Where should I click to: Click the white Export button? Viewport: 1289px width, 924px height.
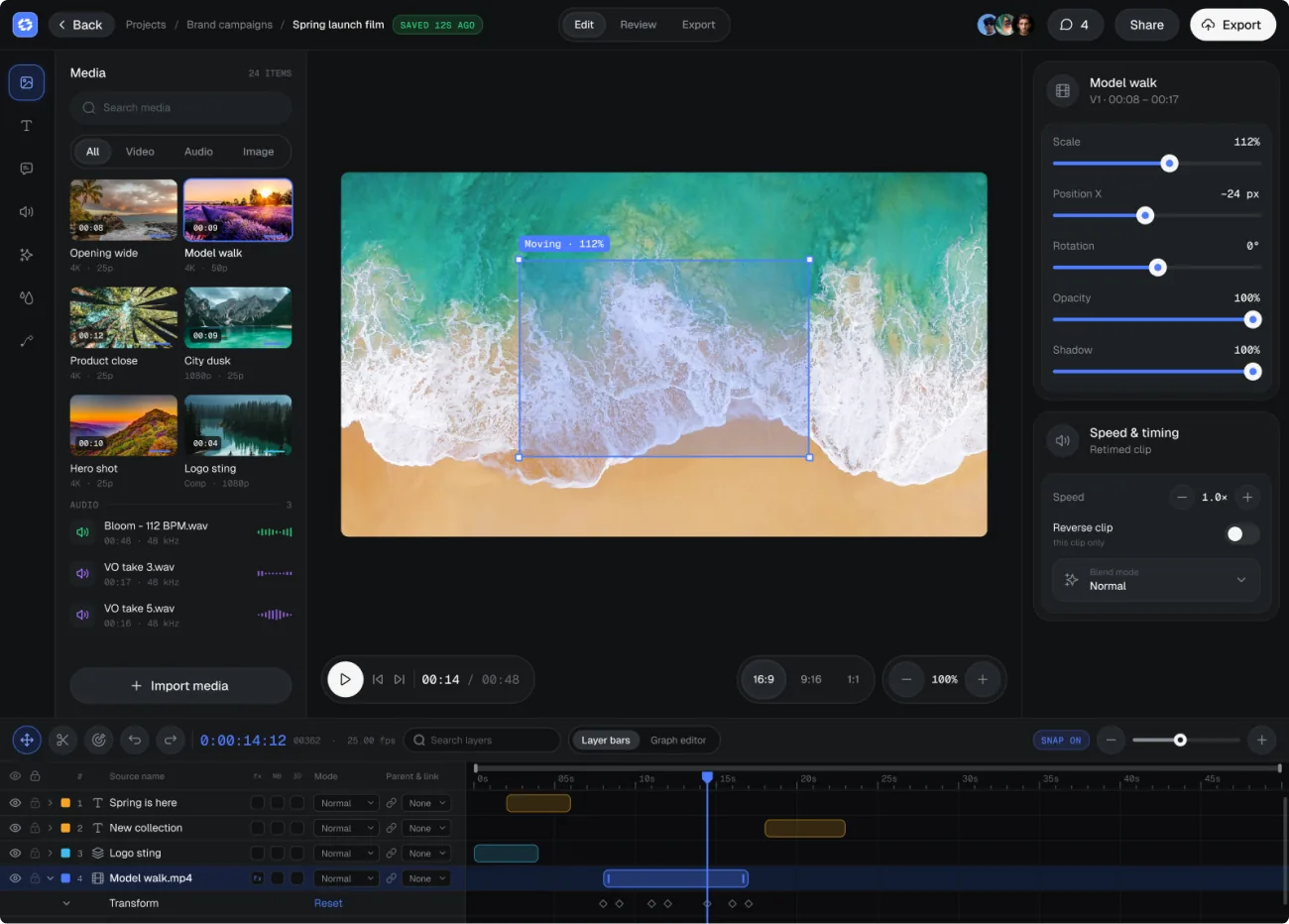pyautogui.click(x=1232, y=25)
